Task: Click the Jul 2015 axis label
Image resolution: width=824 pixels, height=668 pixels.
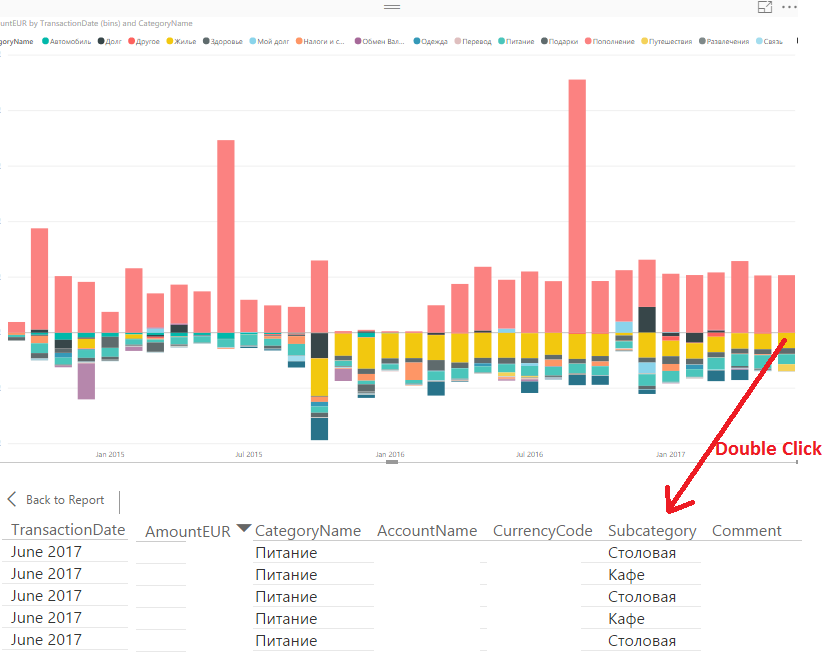Action: [249, 454]
